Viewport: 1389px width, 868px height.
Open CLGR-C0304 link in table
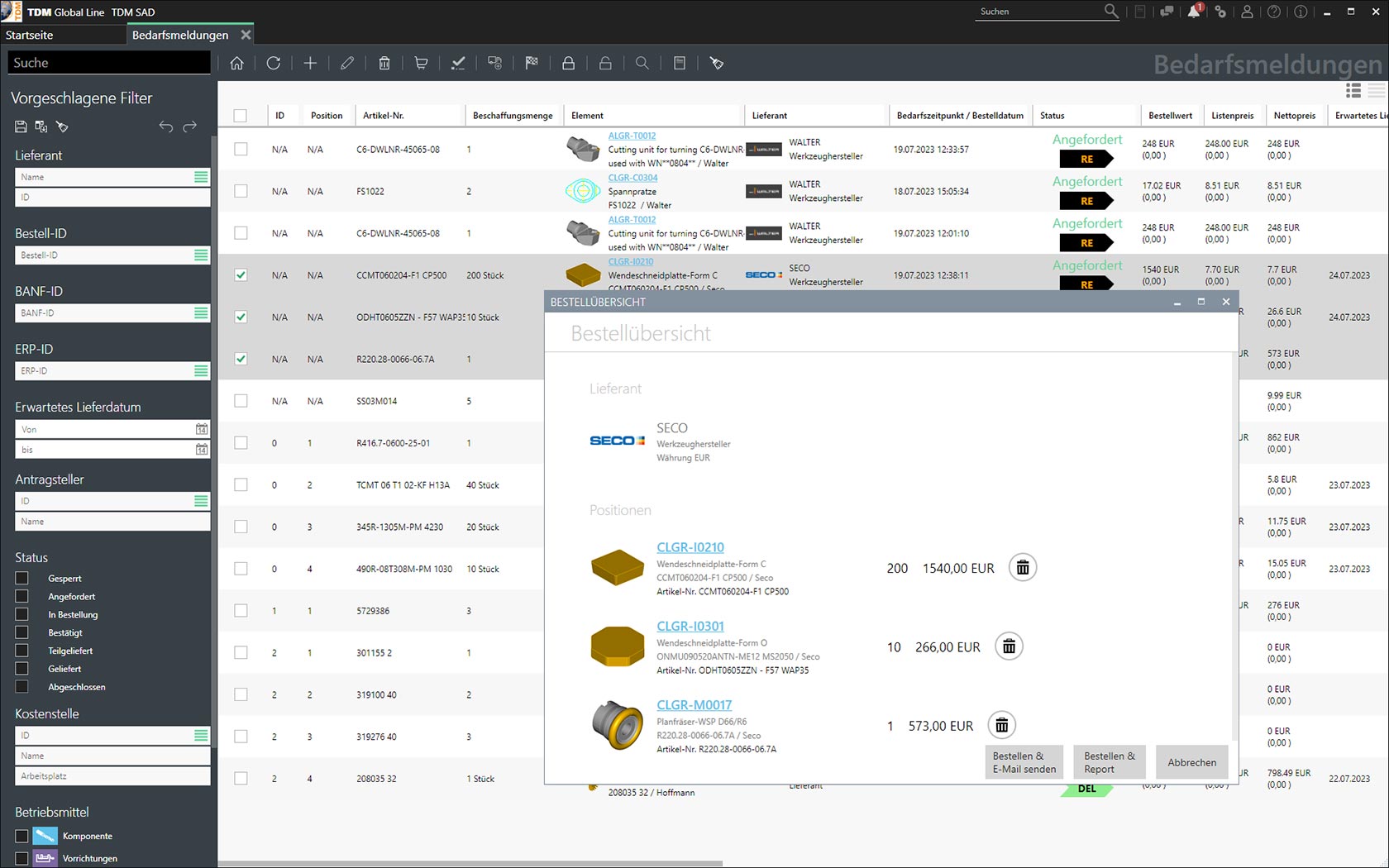[633, 178]
